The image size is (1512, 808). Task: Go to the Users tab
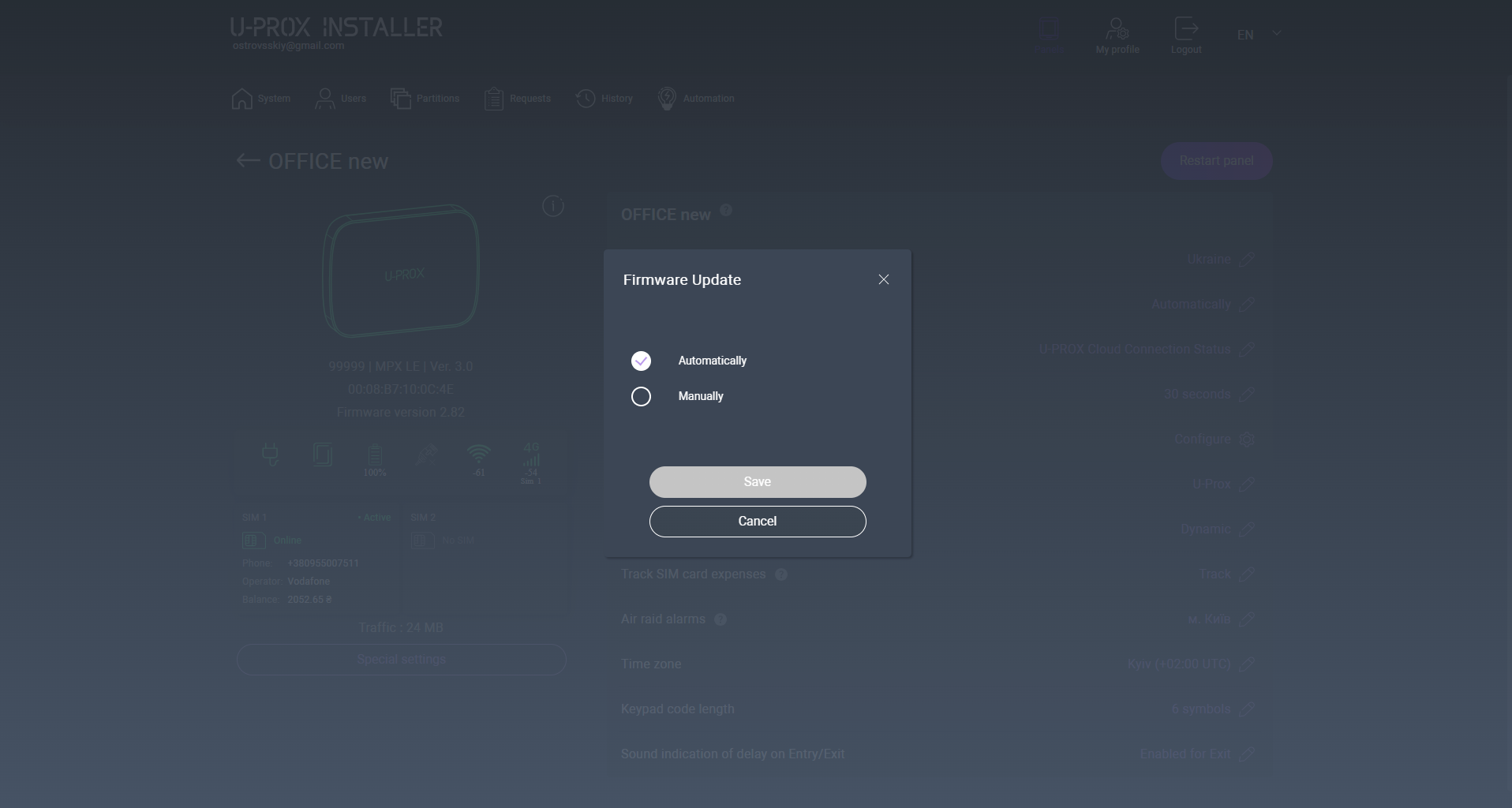coord(340,99)
